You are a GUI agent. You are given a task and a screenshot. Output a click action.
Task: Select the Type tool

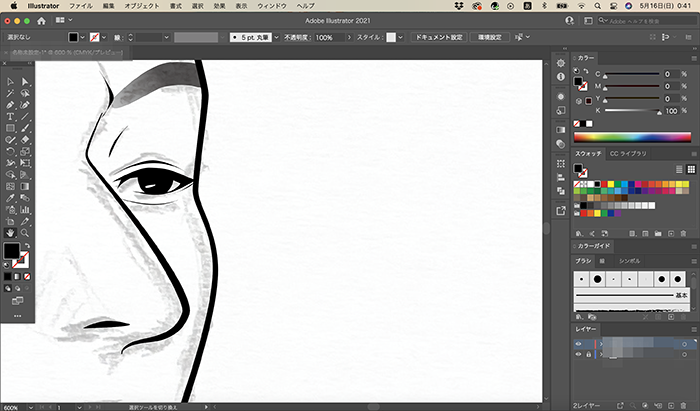coord(10,116)
